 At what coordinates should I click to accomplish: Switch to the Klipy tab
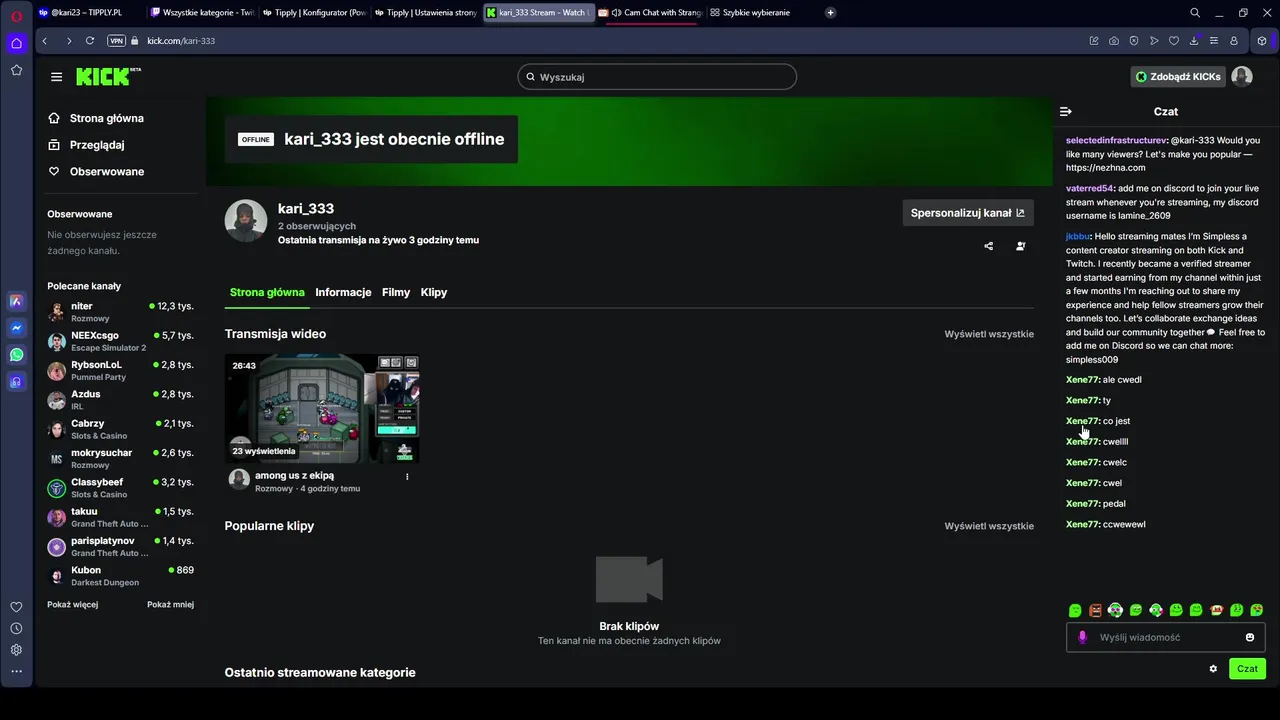[434, 292]
